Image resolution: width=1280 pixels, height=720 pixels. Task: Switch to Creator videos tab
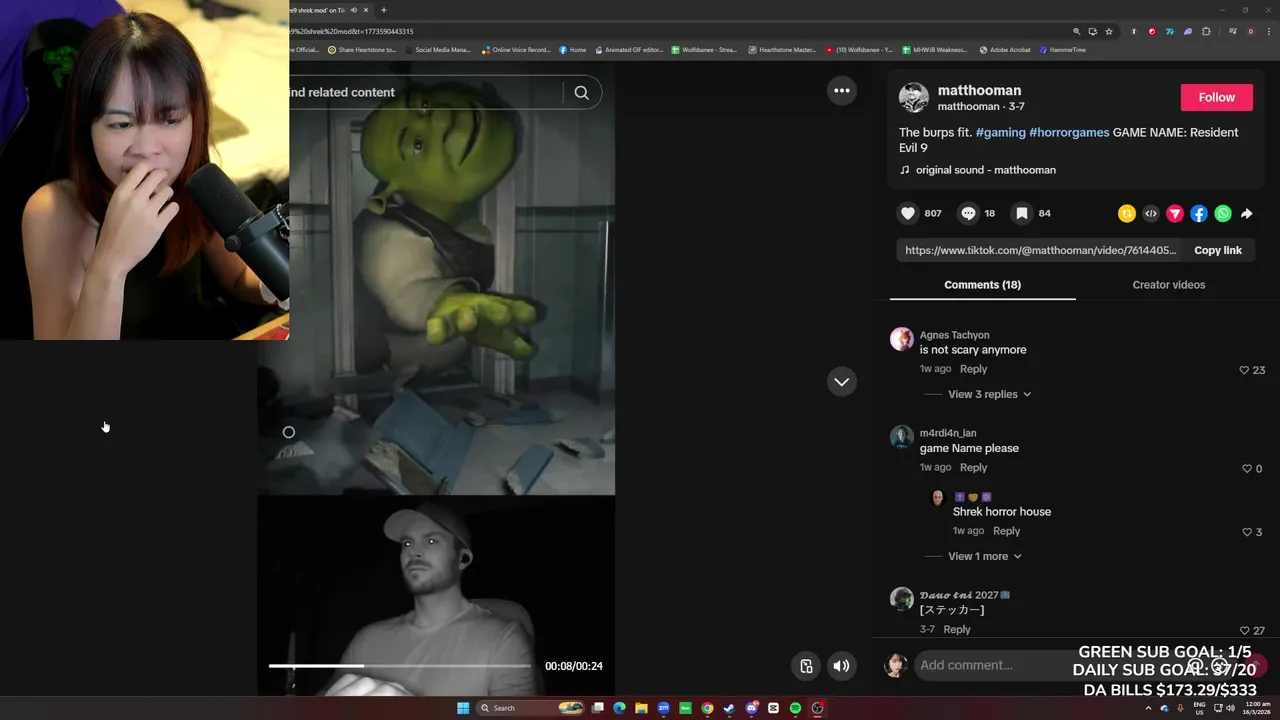1168,285
